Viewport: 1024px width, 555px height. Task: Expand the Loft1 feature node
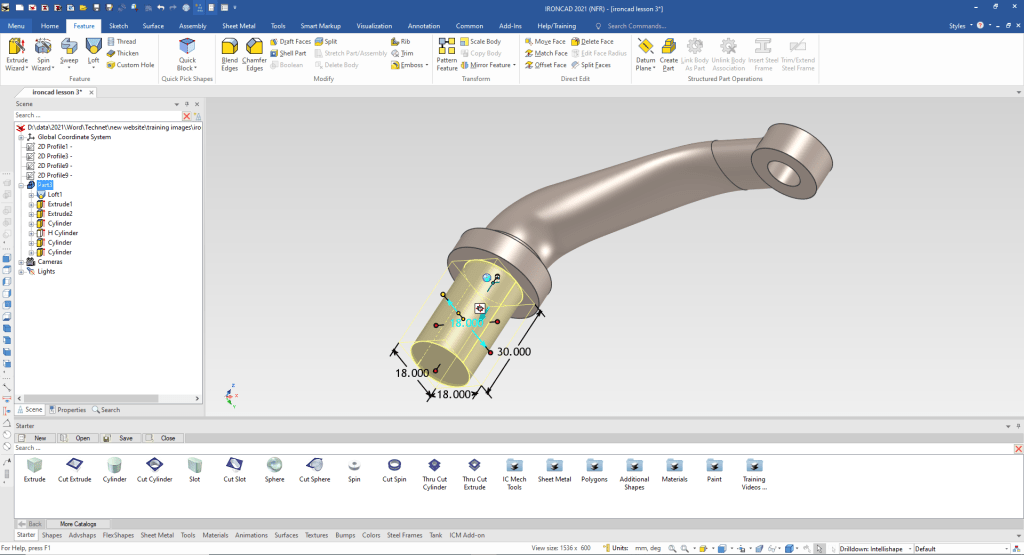point(32,194)
